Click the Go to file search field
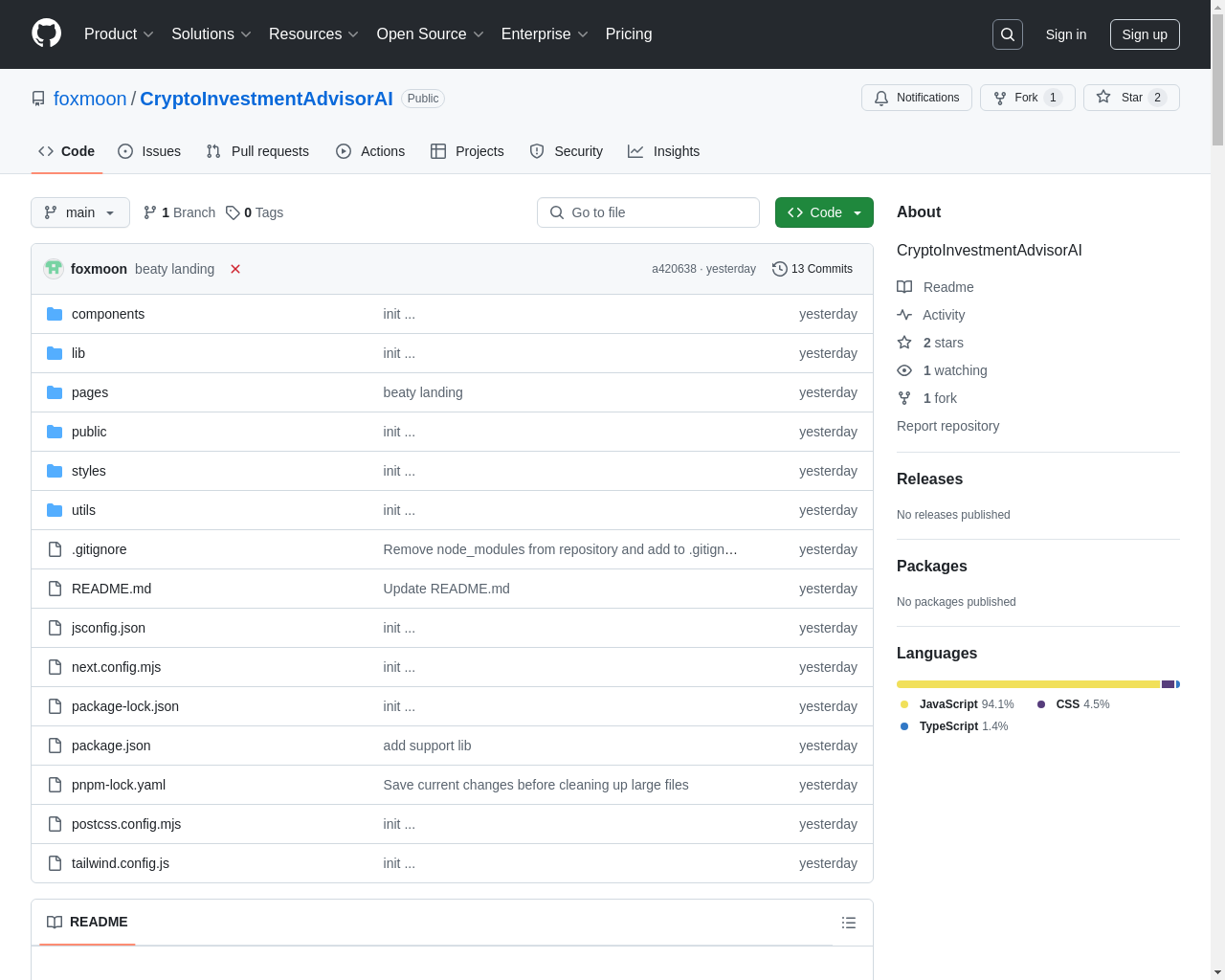 click(x=648, y=212)
